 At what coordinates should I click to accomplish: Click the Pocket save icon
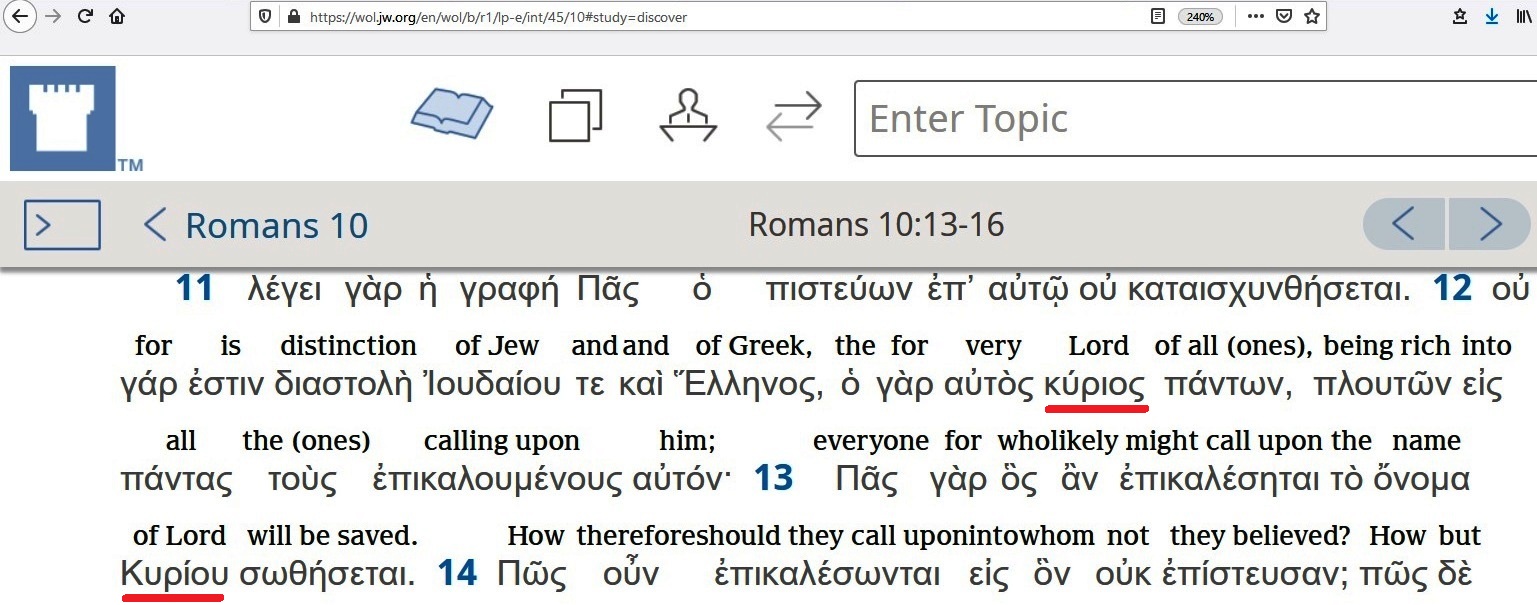pos(1284,17)
